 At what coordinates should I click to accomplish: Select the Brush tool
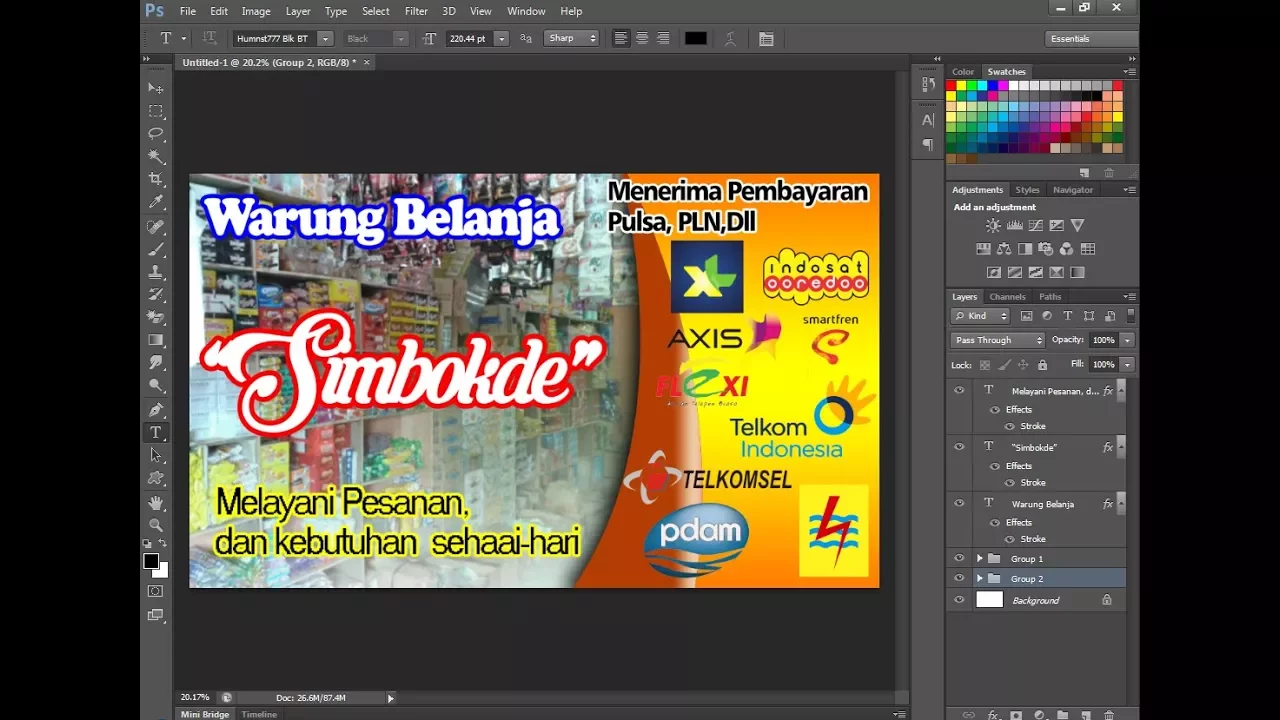(x=156, y=249)
